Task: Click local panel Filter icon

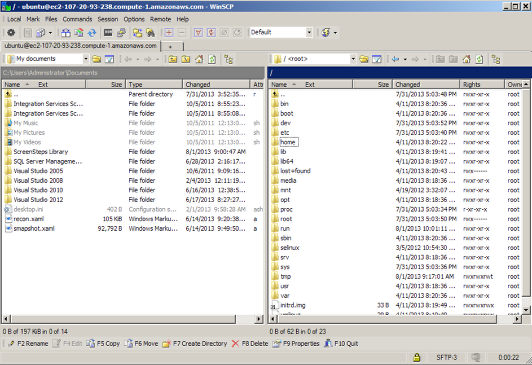Action: [x=109, y=59]
